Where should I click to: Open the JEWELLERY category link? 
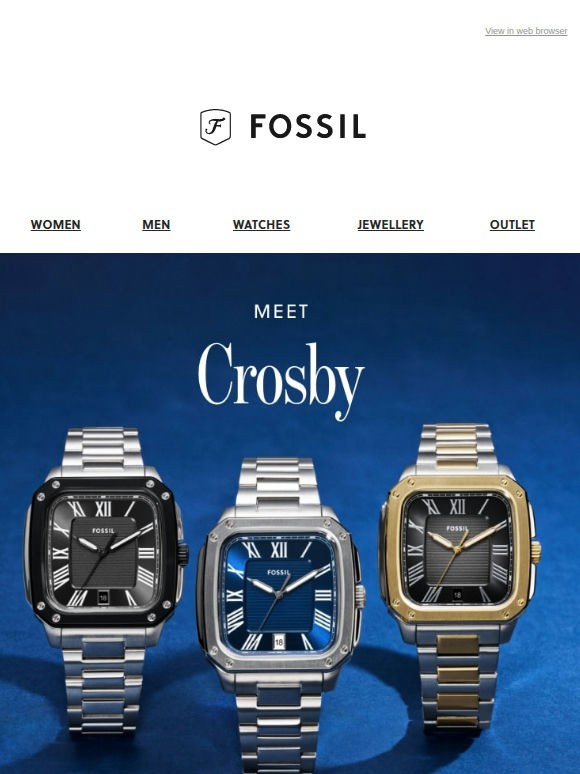[x=390, y=225]
